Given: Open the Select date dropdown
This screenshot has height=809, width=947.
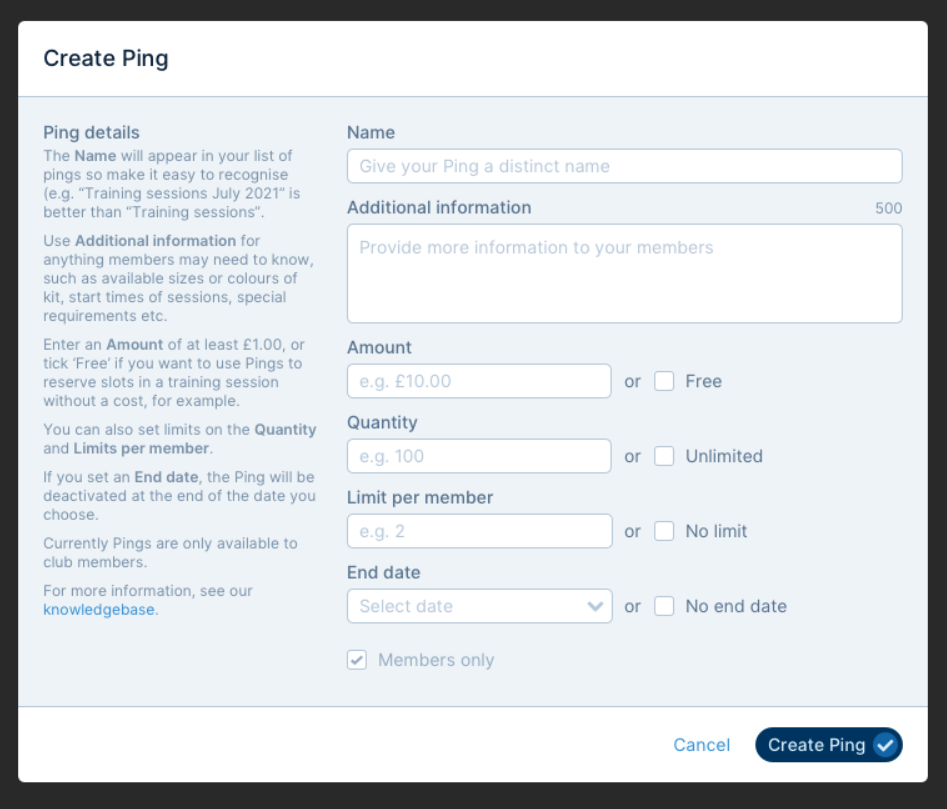Looking at the screenshot, I should 479,606.
